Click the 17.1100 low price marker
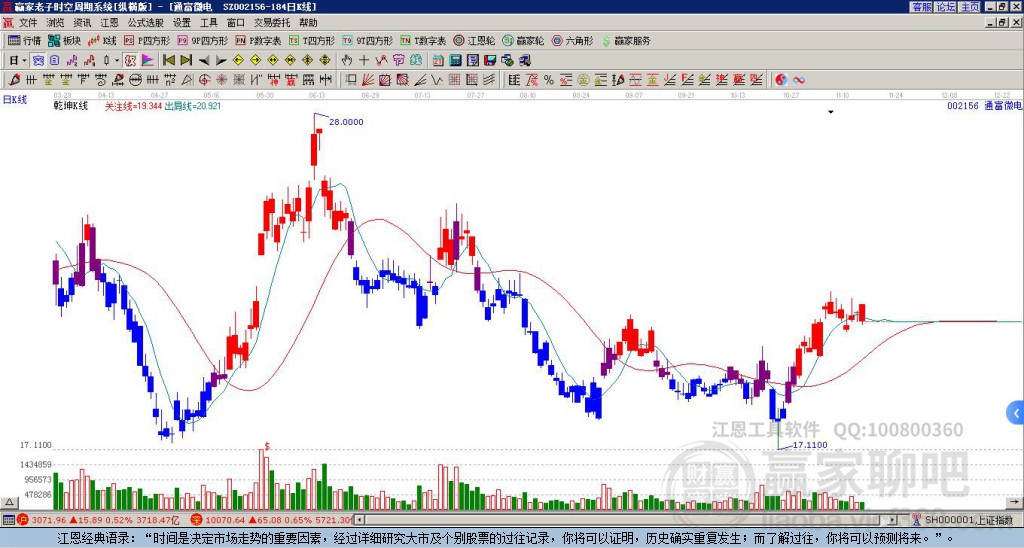Image resolution: width=1024 pixels, height=548 pixels. pos(810,445)
